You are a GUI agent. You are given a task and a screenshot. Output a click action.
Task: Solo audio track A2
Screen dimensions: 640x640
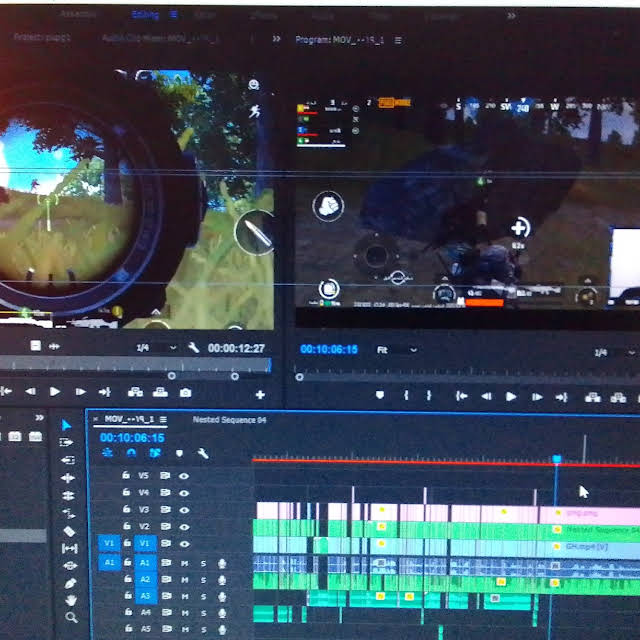click(x=203, y=580)
